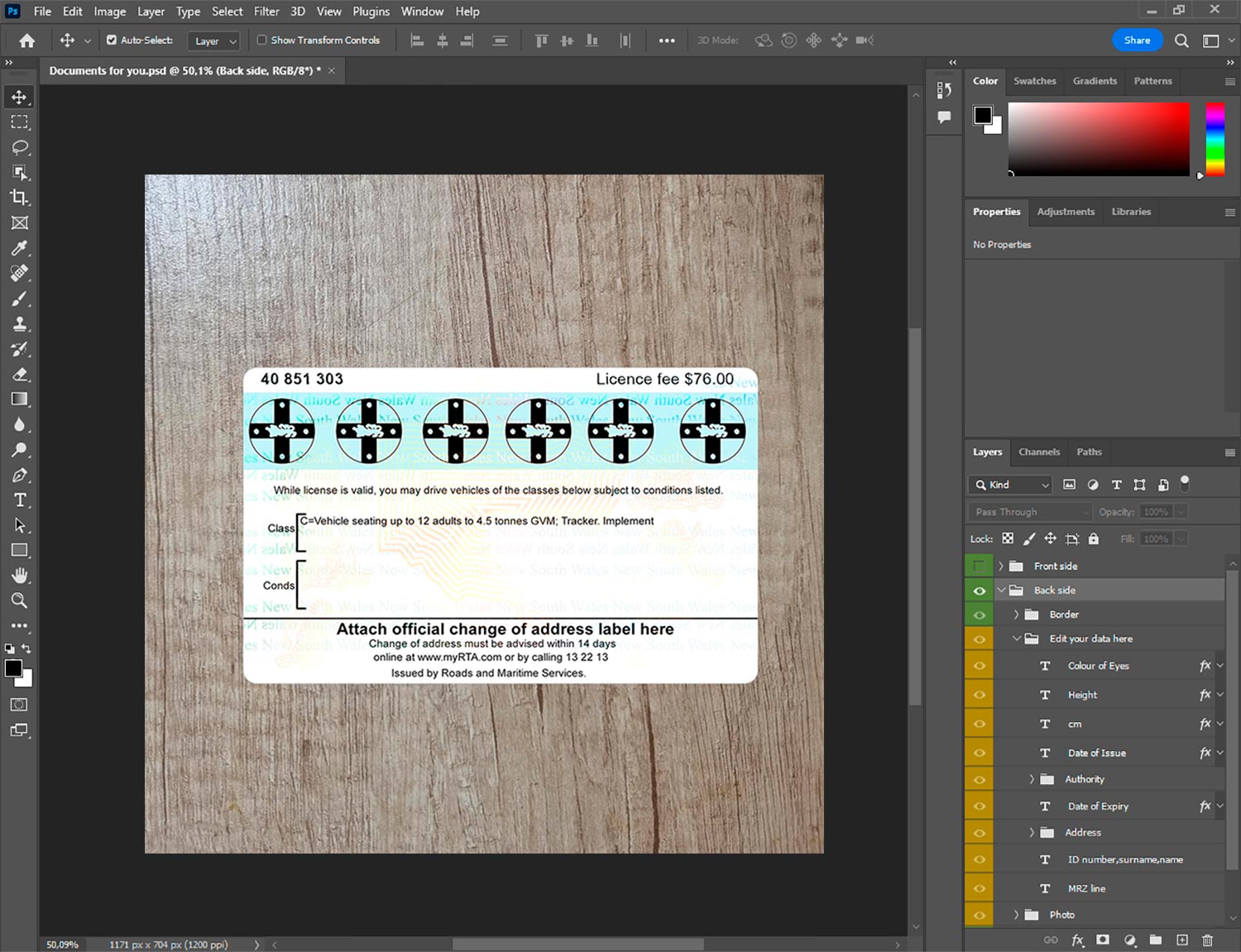Viewport: 1241px width, 952px height.
Task: Open the Filter menu
Action: (x=266, y=12)
